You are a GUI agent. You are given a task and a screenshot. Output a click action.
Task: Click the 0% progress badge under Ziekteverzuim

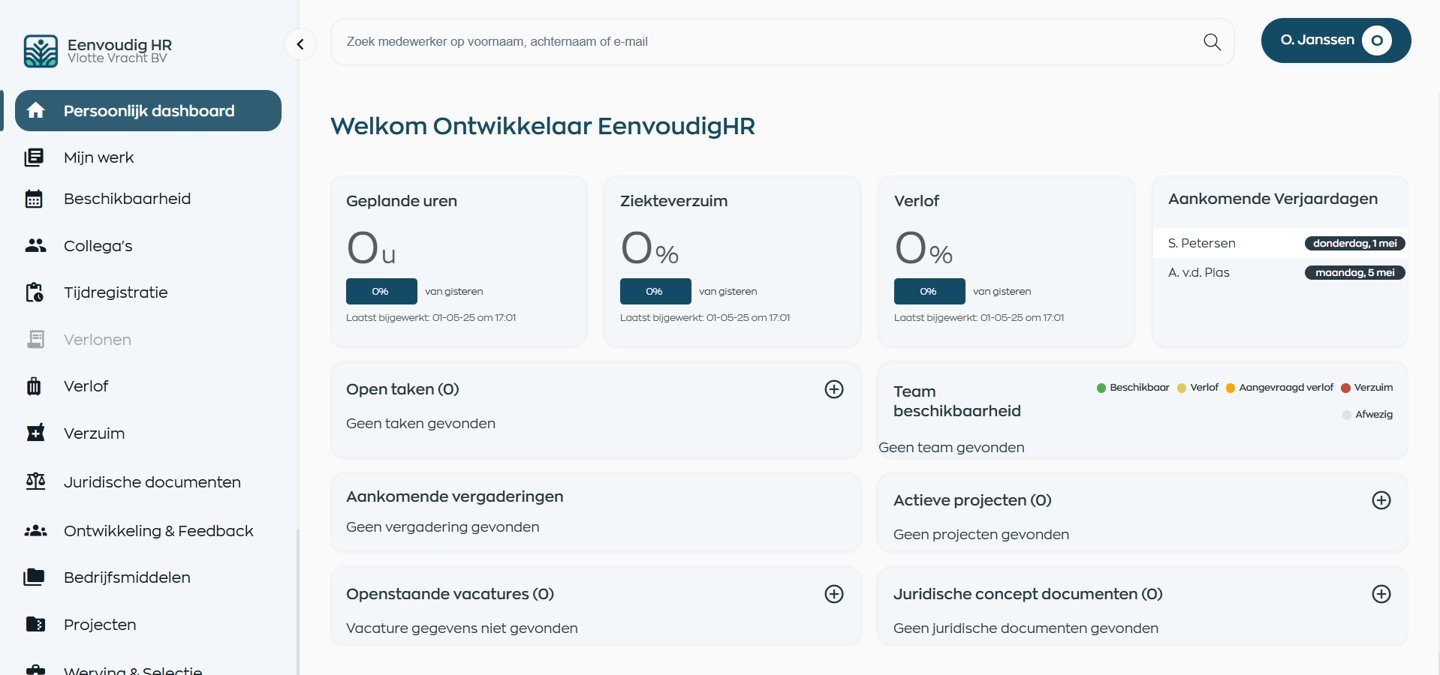click(x=655, y=291)
